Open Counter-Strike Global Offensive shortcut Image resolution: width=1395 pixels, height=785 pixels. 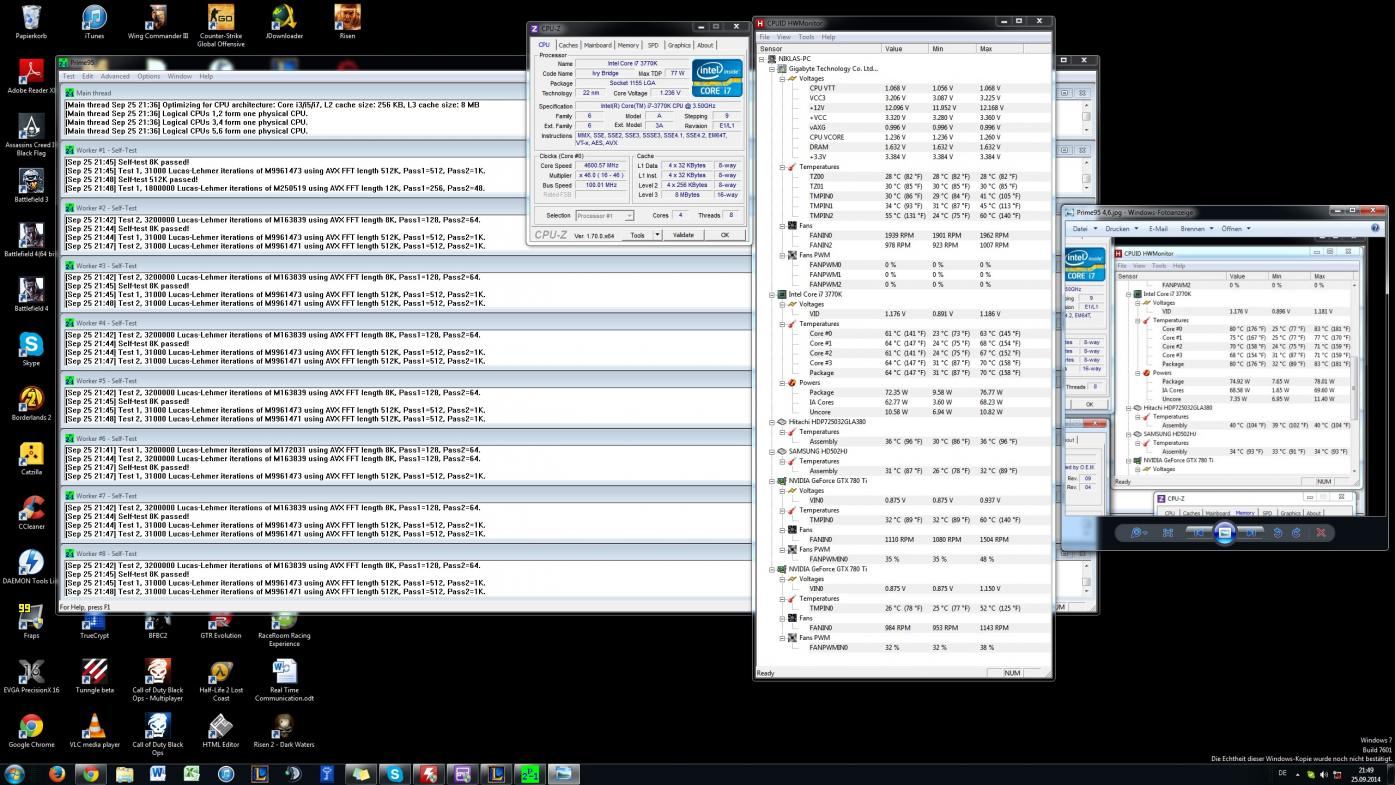coord(220,25)
